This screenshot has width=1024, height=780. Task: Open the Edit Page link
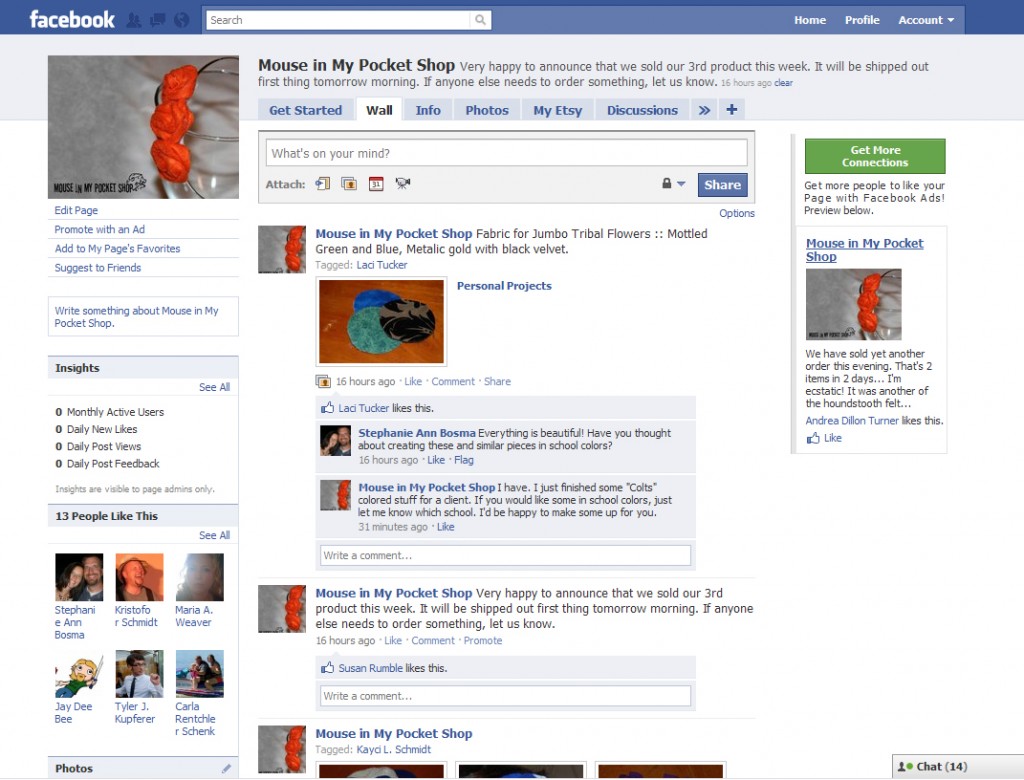pos(76,210)
